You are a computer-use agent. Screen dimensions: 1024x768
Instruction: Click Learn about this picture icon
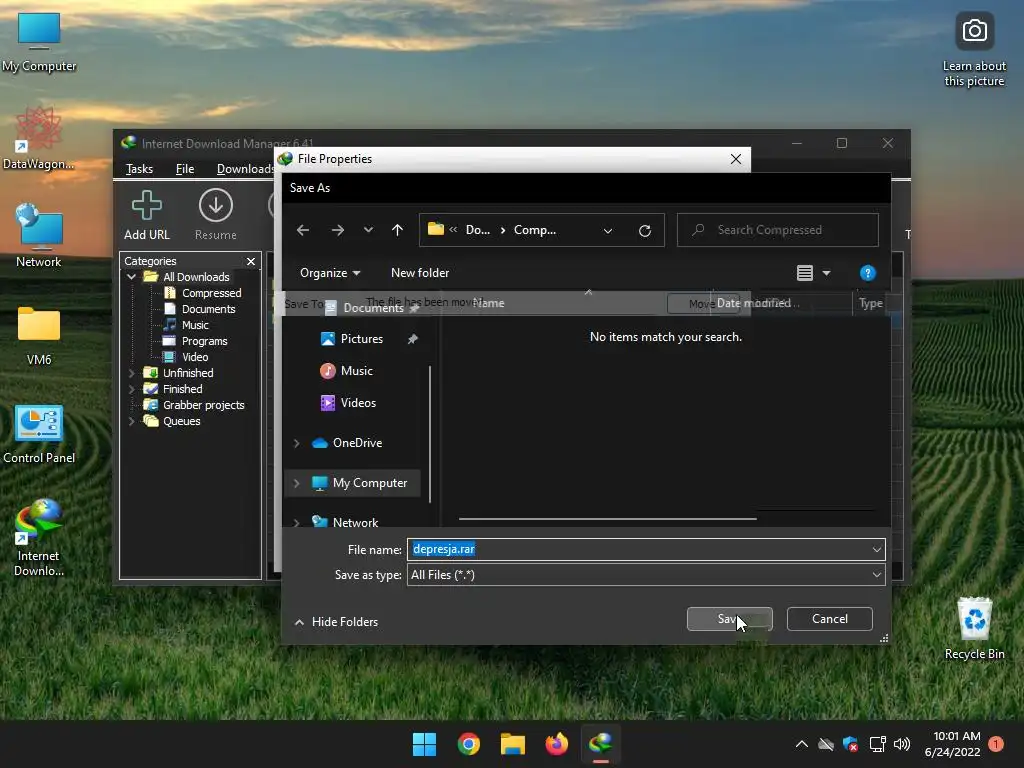(974, 50)
